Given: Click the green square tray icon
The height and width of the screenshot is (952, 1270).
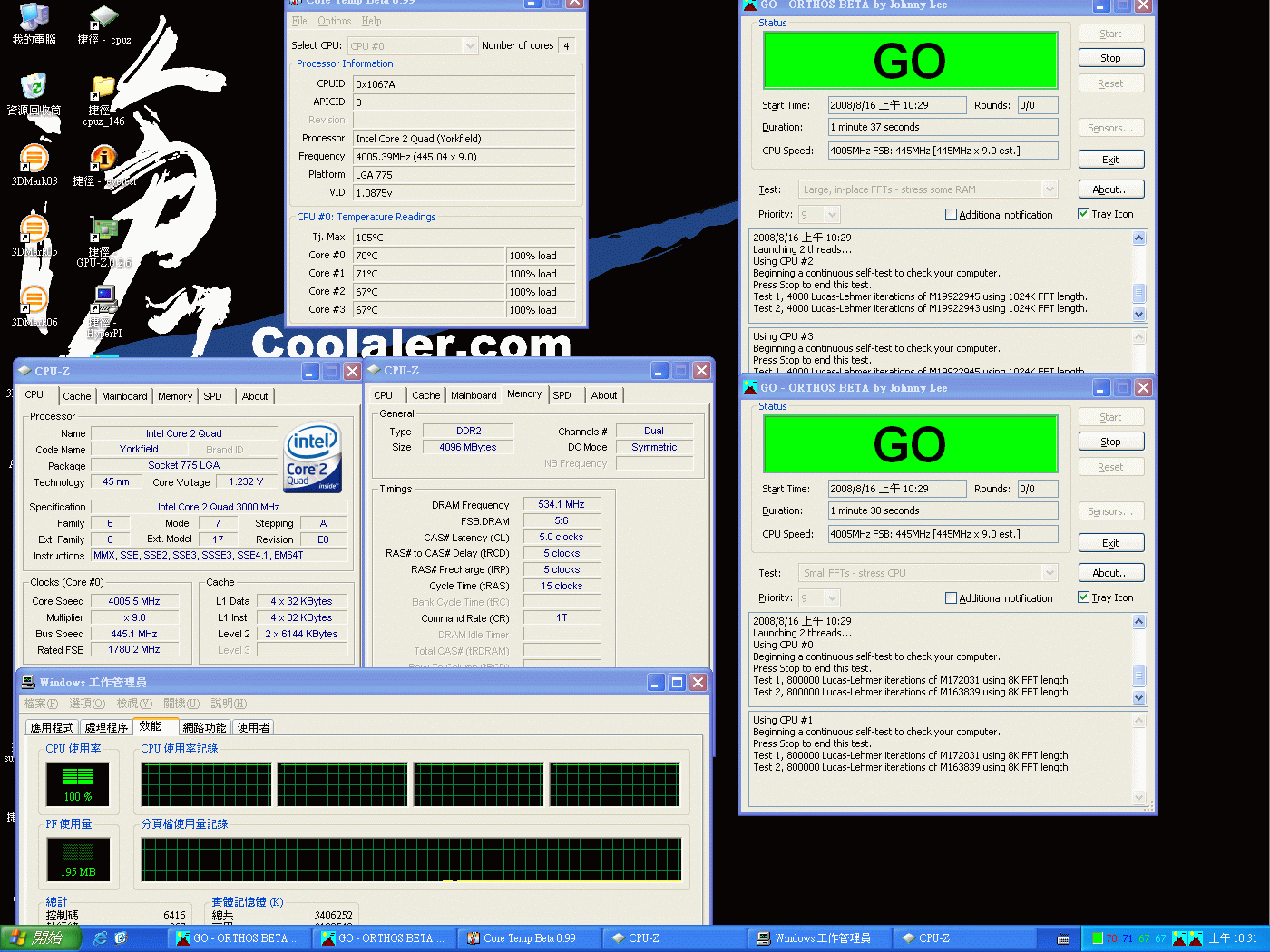Looking at the screenshot, I should [1098, 938].
